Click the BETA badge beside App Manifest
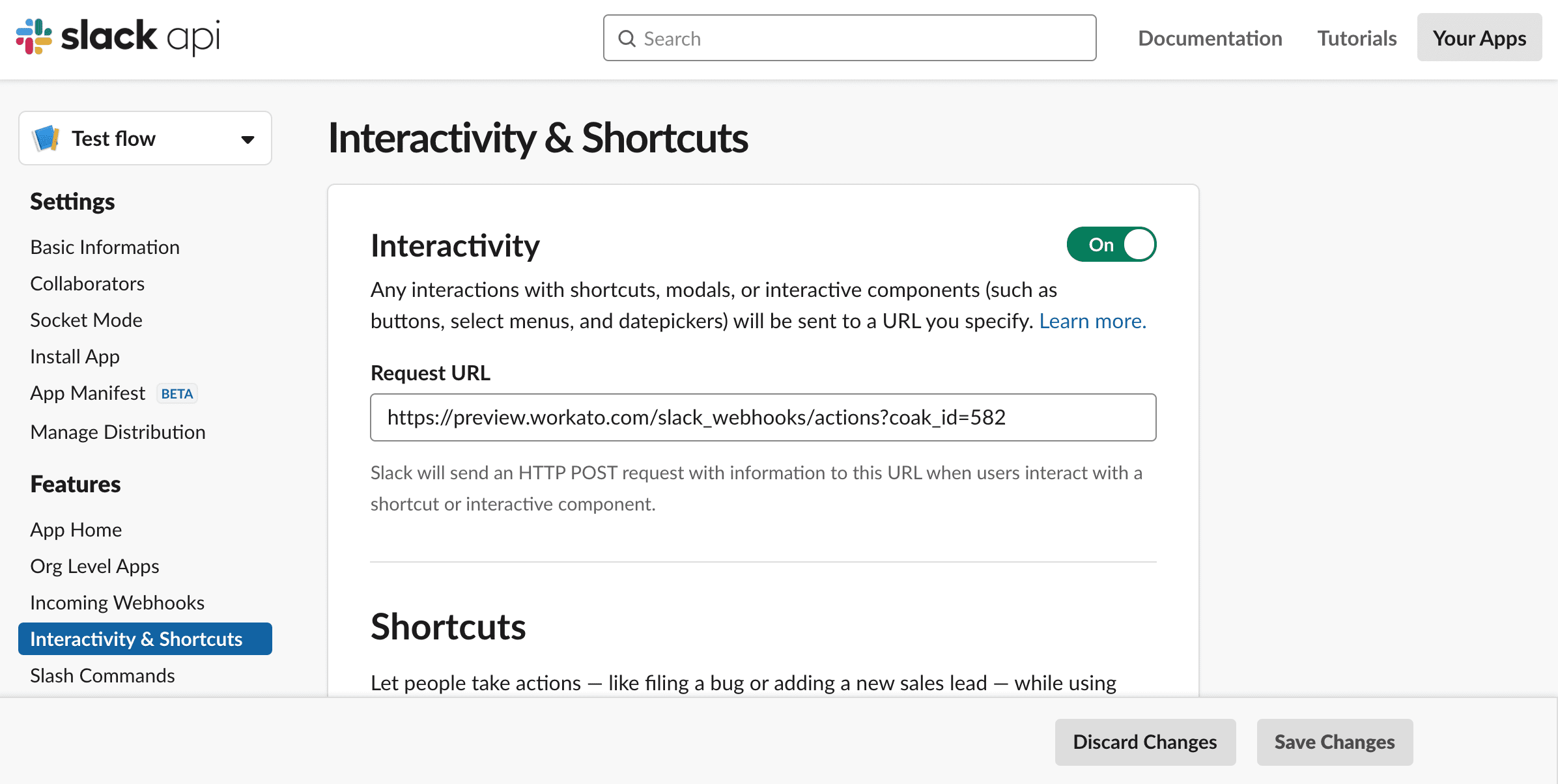The height and width of the screenshot is (784, 1558). 177,394
